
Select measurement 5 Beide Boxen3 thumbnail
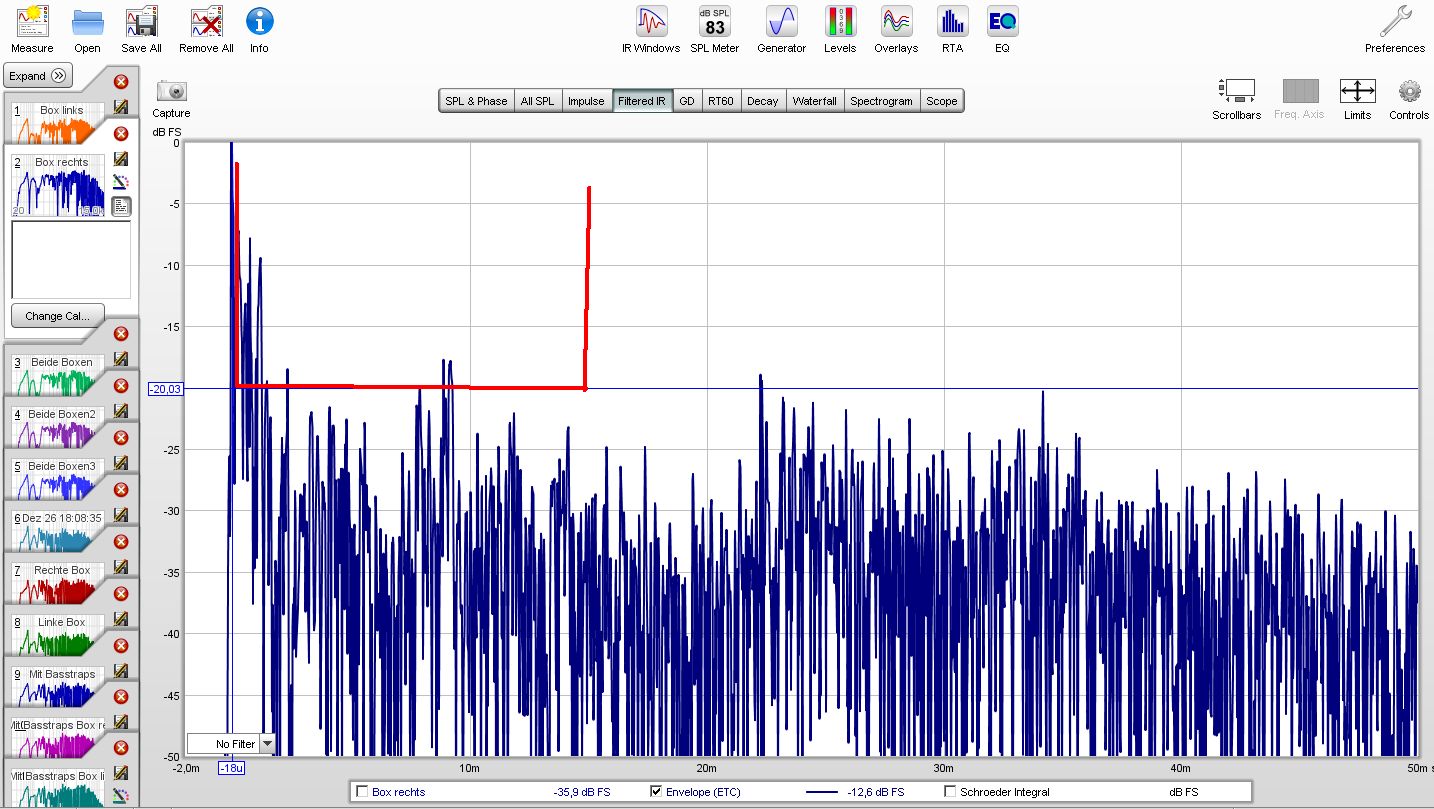click(58, 478)
